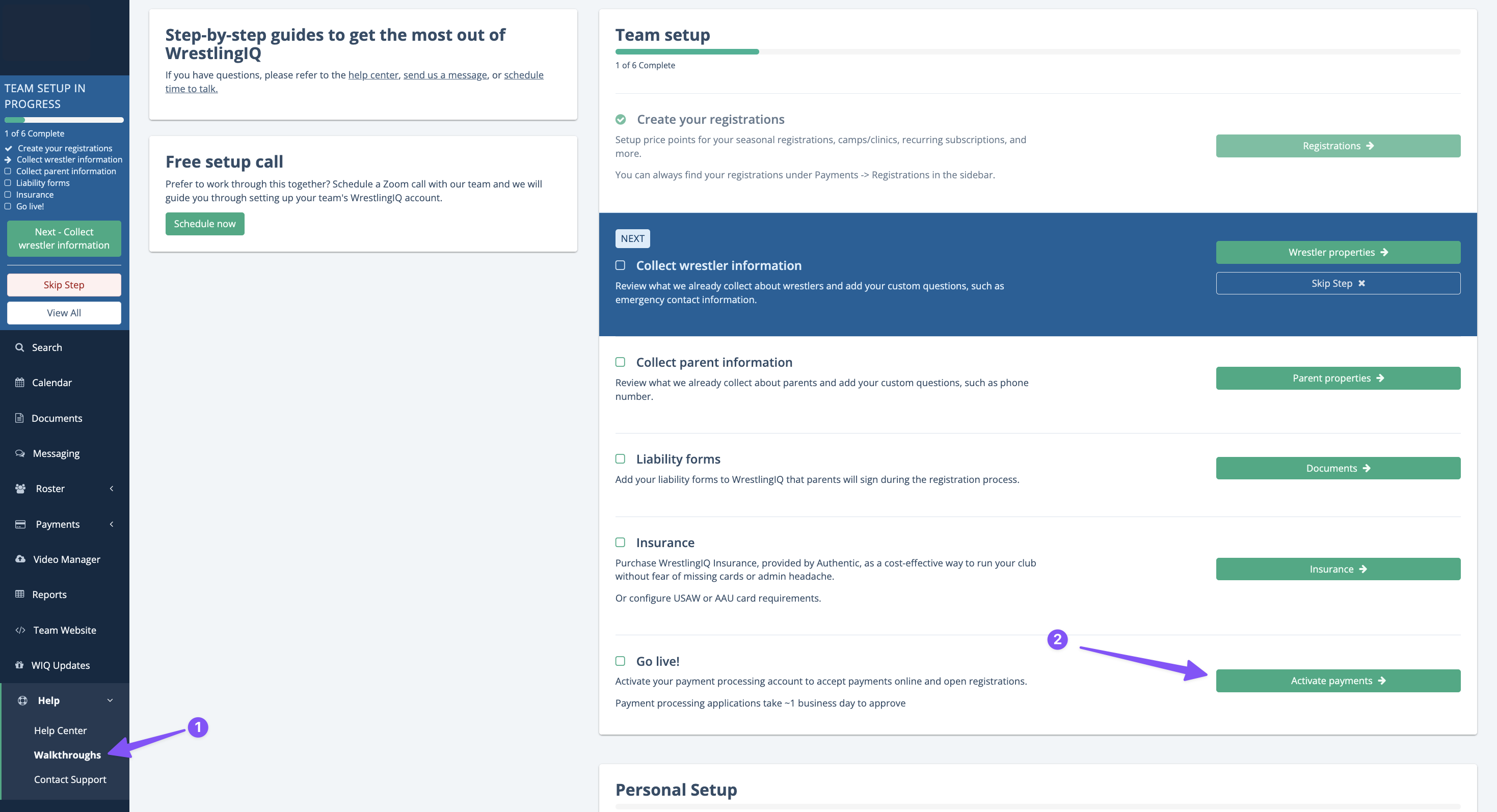Click the arrow icon on Parent properties button
Viewport: 1497px width, 812px height.
pyautogui.click(x=1380, y=378)
